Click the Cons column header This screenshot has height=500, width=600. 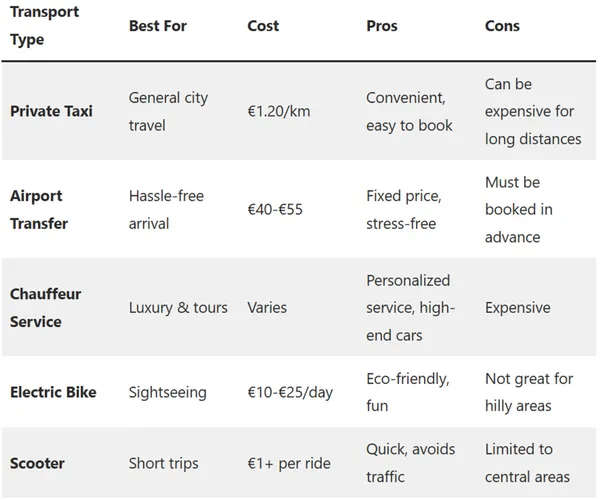pyautogui.click(x=502, y=26)
